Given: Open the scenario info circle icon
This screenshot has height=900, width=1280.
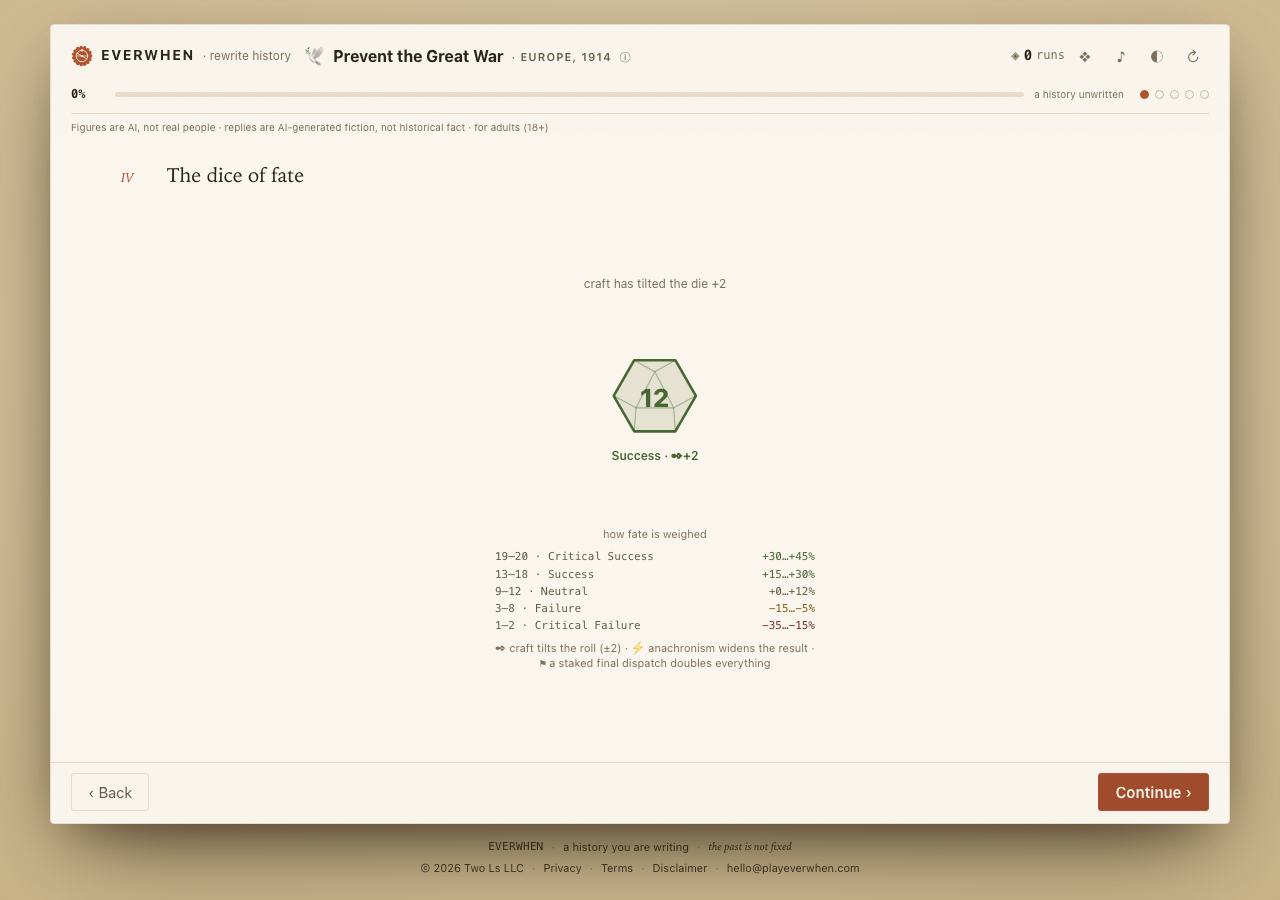Looking at the screenshot, I should 625,57.
